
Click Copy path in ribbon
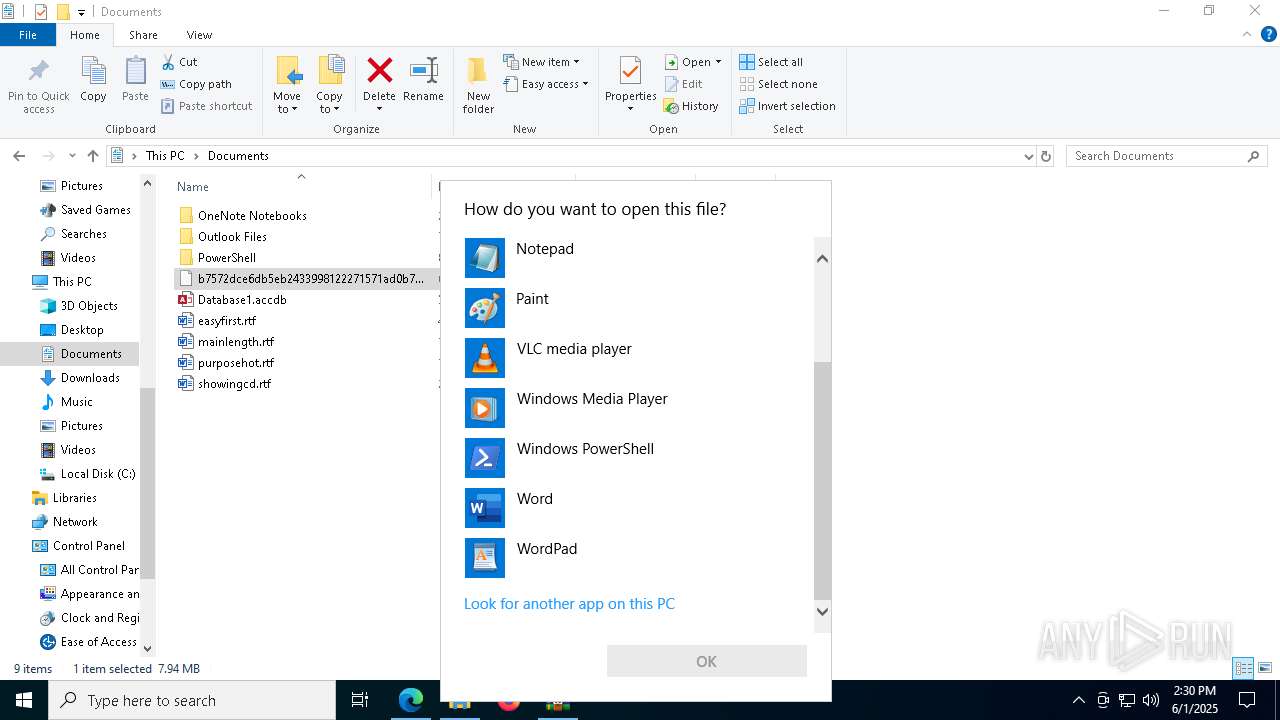tap(196, 84)
